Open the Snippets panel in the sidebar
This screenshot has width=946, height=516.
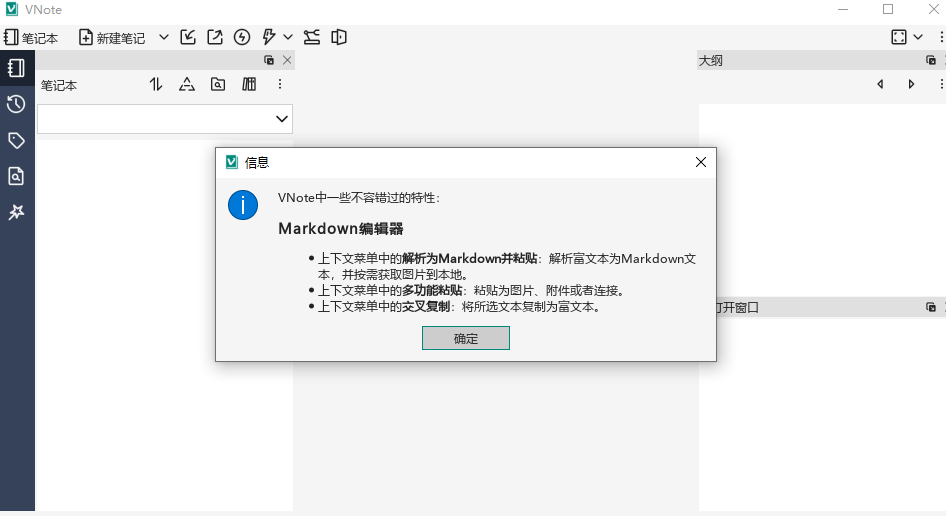click(x=16, y=212)
